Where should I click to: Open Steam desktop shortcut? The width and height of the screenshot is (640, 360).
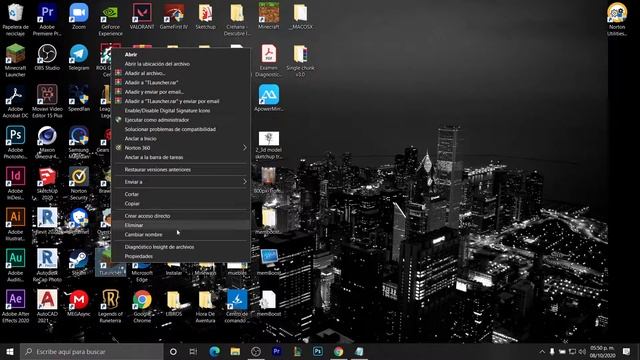[x=79, y=262]
